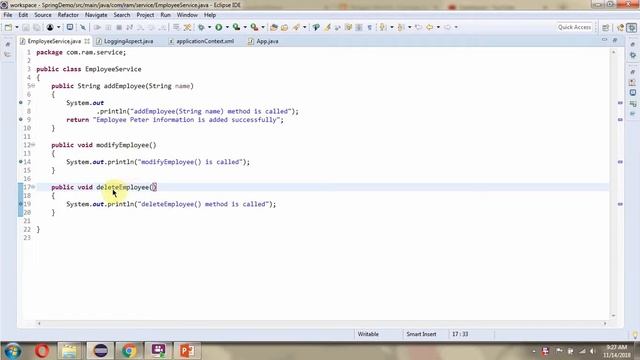Screen dimensions: 640x360
Task: Click the Quick Access search field
Action: coord(574,27)
